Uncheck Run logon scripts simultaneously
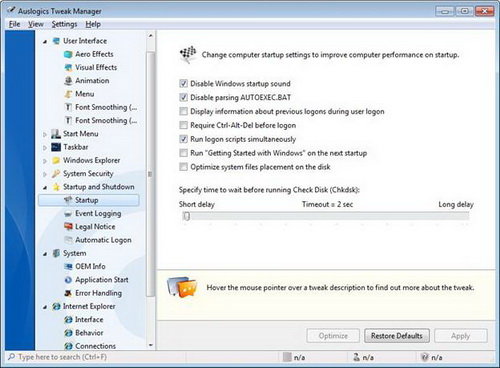The image size is (500, 368). click(x=183, y=139)
